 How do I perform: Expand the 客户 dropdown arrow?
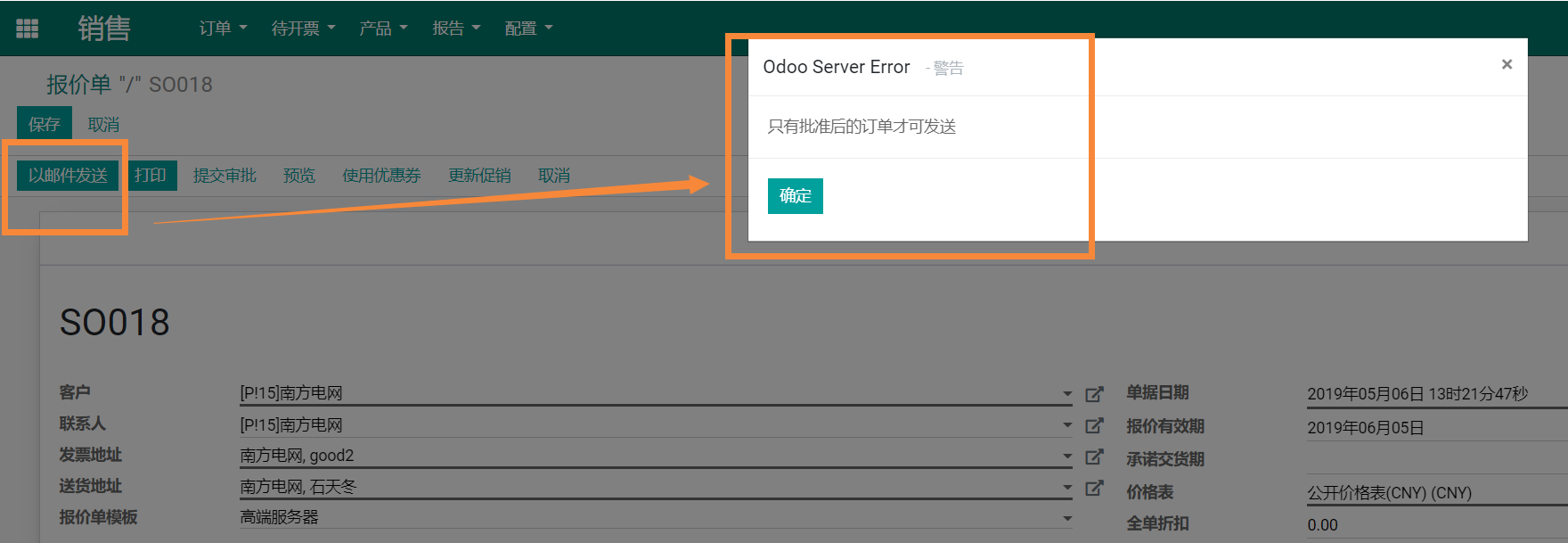click(1066, 394)
